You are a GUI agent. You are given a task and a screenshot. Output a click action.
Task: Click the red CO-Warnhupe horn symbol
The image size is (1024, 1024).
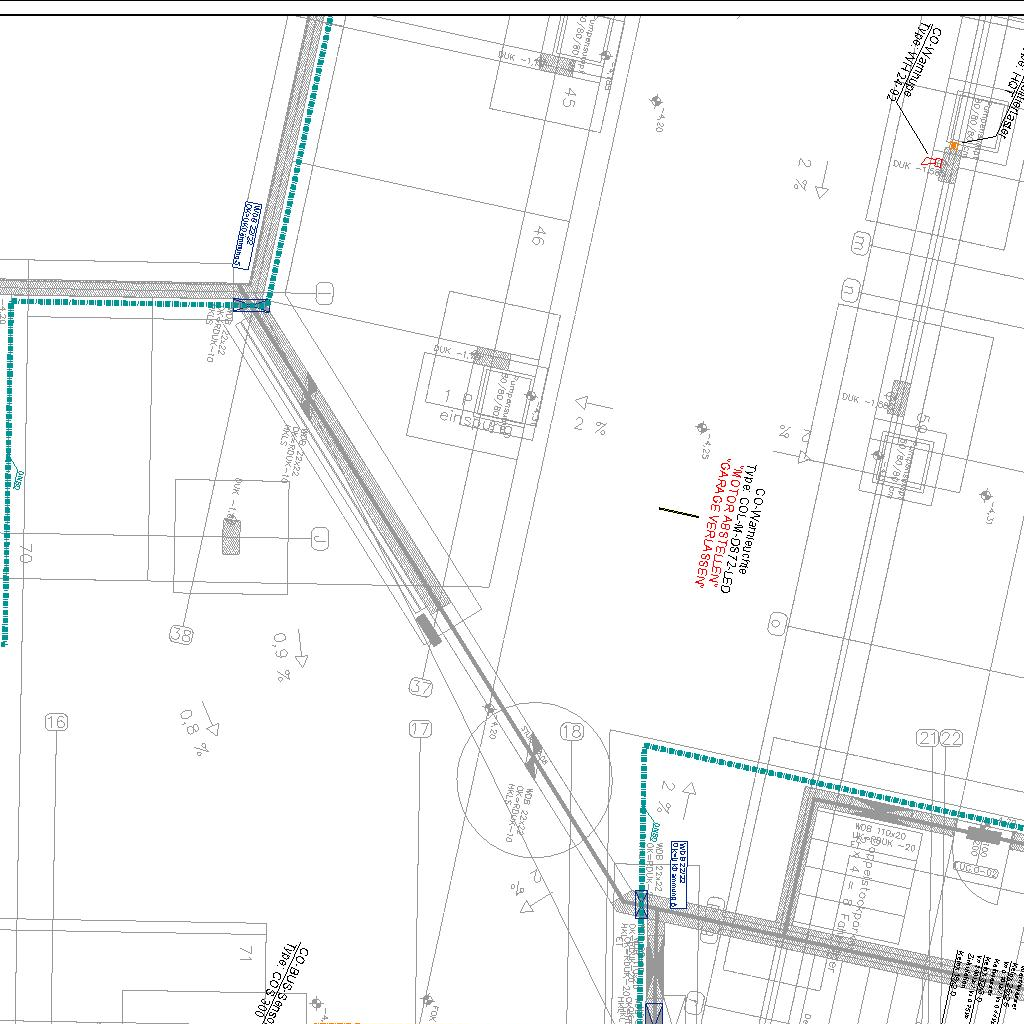[x=932, y=161]
